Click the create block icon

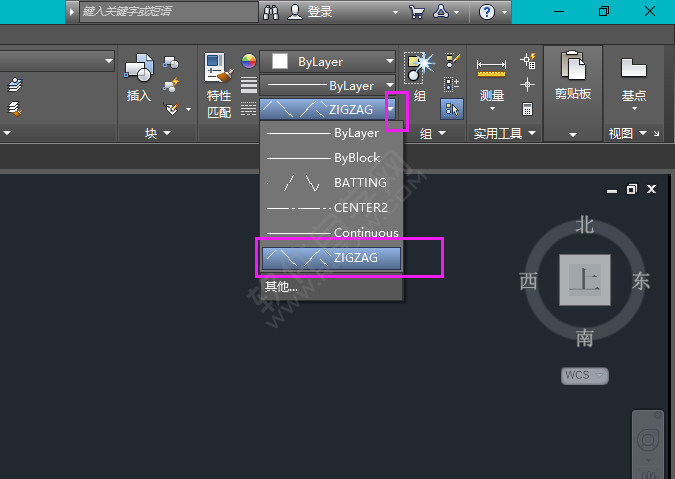pyautogui.click(x=171, y=62)
